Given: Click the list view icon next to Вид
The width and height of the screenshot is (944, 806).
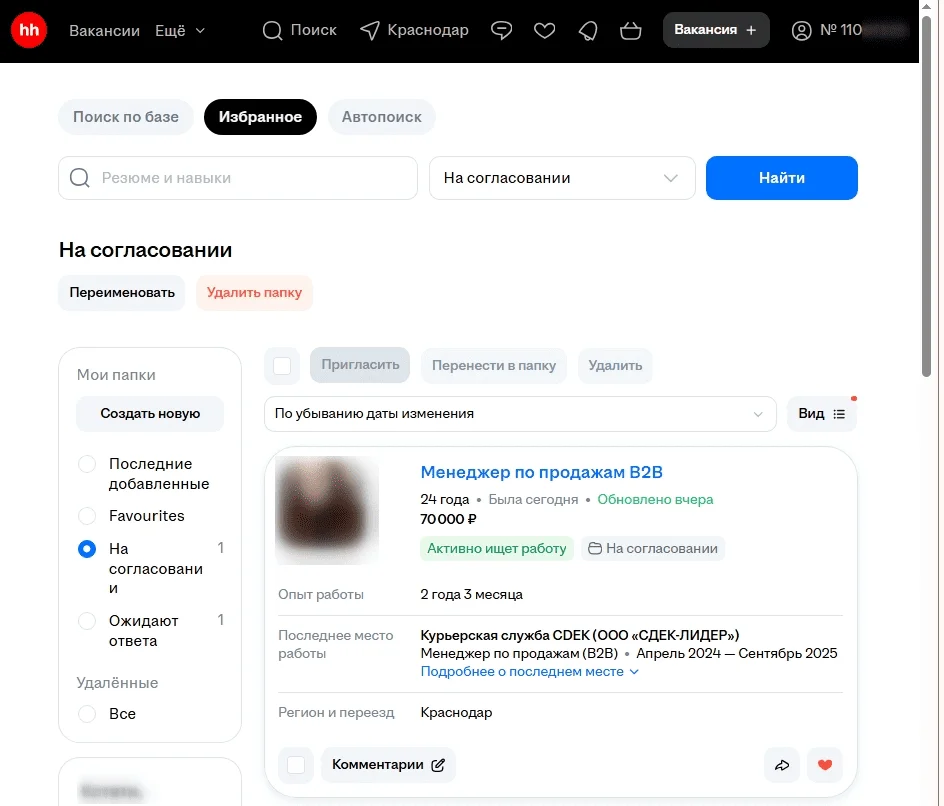Looking at the screenshot, I should pos(839,414).
